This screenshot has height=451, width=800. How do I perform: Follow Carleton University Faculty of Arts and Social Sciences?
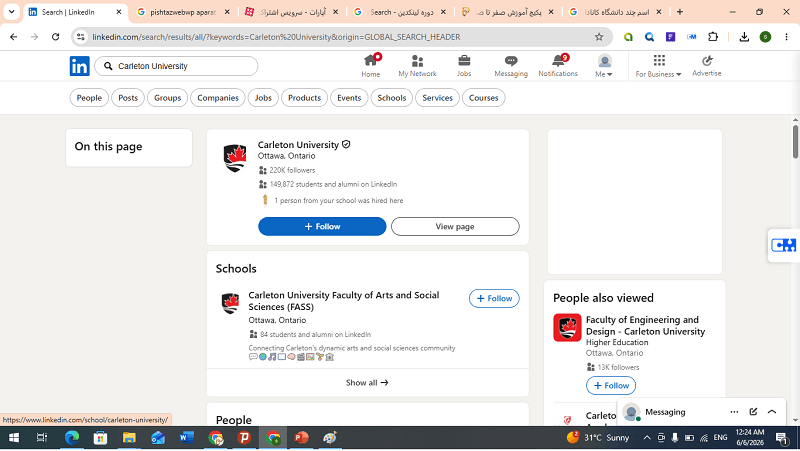pos(494,298)
